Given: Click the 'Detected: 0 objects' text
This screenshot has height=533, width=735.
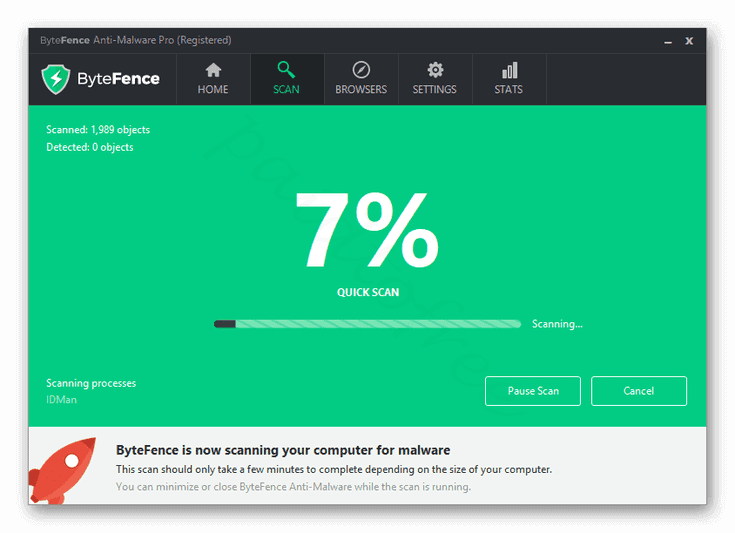Looking at the screenshot, I should pyautogui.click(x=90, y=147).
